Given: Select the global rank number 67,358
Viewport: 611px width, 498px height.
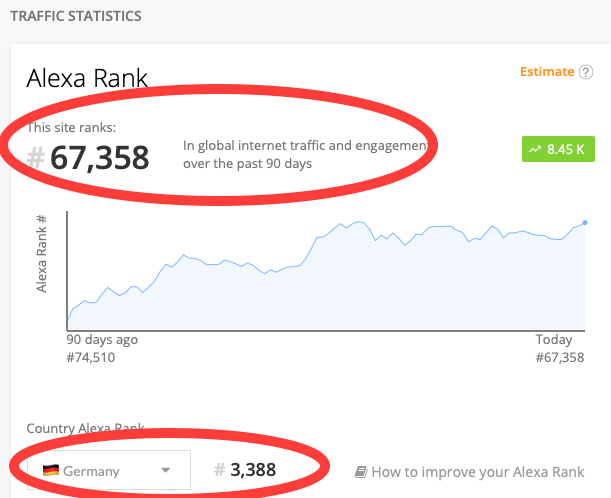Looking at the screenshot, I should [99, 158].
